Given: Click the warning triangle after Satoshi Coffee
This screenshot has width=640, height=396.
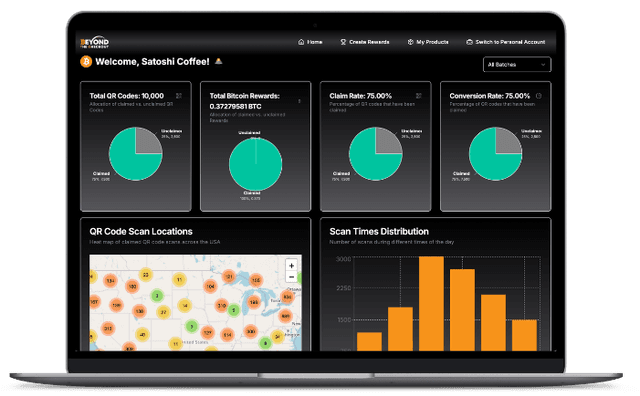Looking at the screenshot, I should (219, 61).
